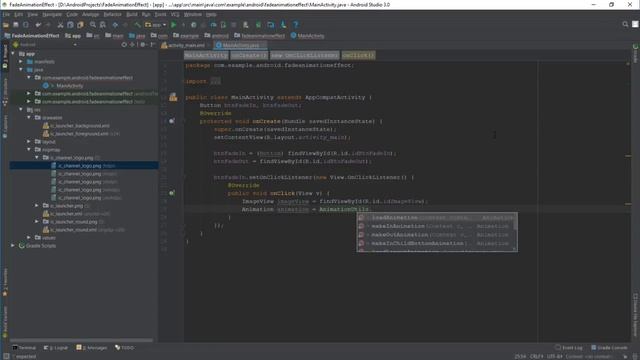This screenshot has height=360, width=640.
Task: Click Search Everywhere magnifier at top right
Action: 625,24
